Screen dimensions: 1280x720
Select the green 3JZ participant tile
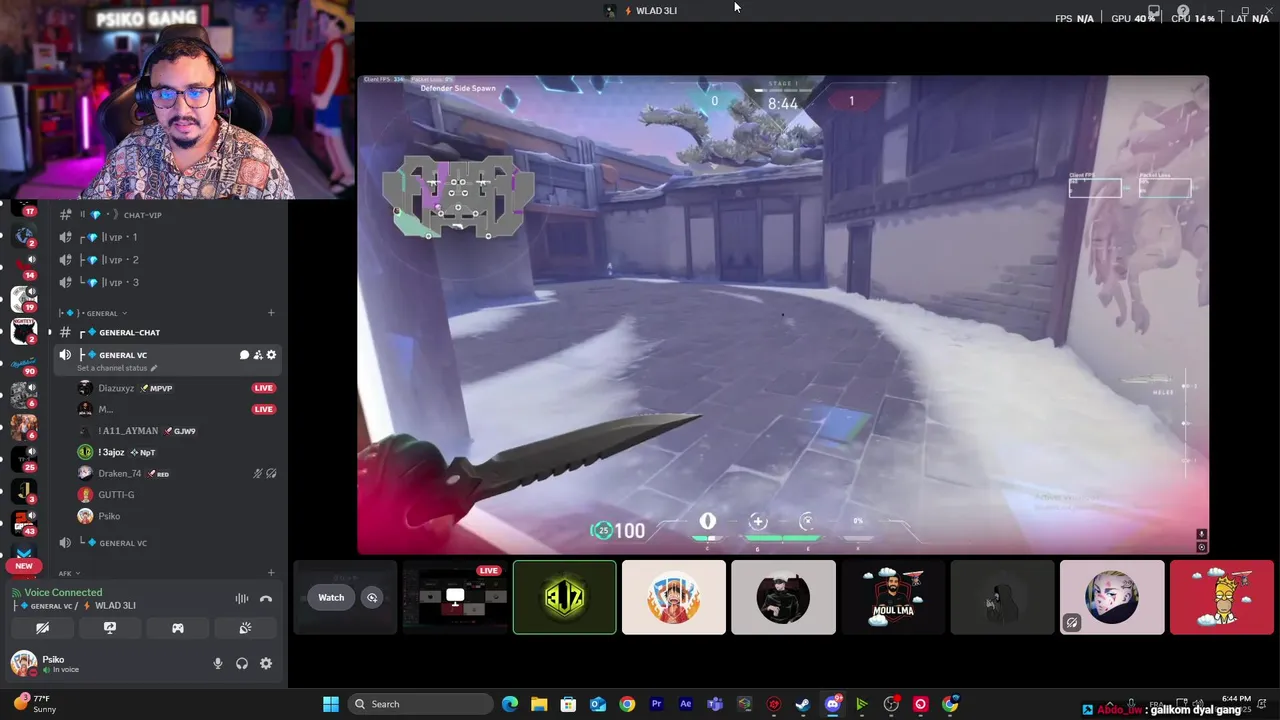565,597
